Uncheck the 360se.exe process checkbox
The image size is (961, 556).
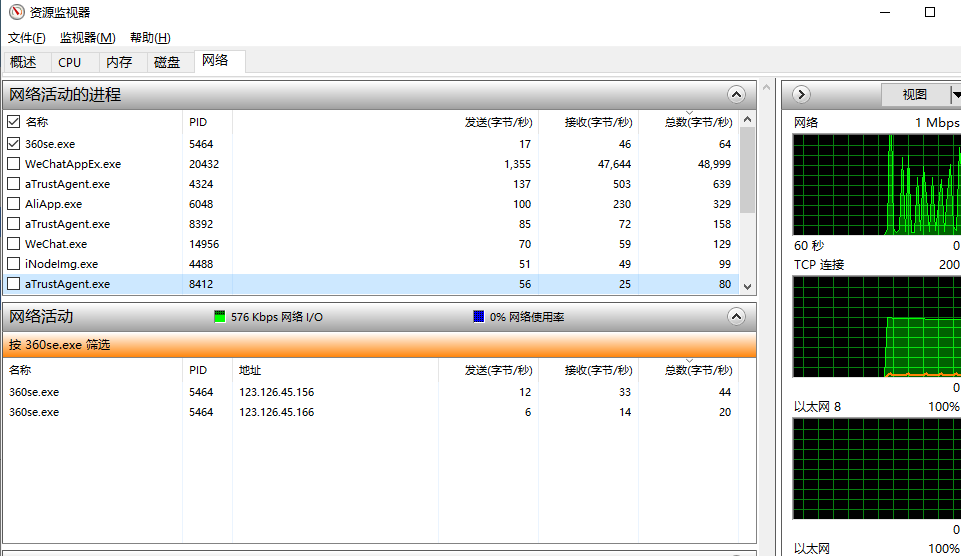[x=13, y=143]
